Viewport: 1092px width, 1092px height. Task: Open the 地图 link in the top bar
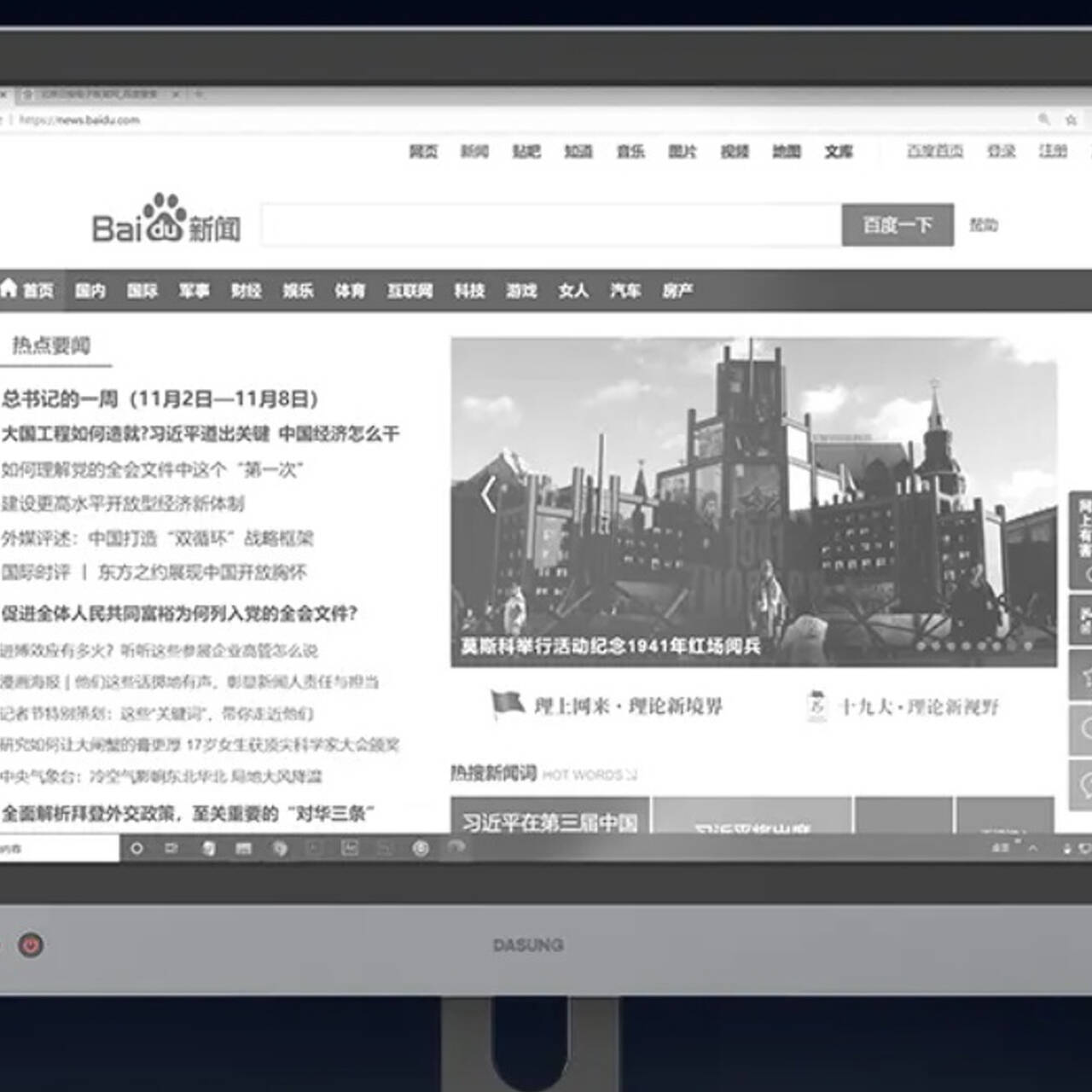[x=787, y=151]
